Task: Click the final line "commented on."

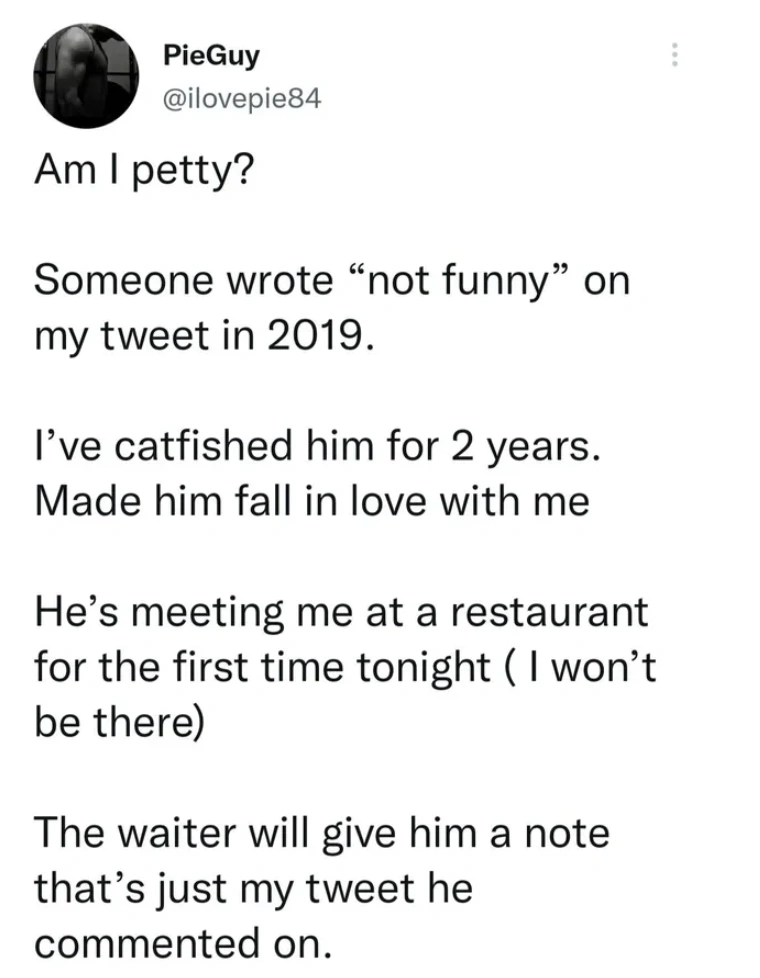Action: tap(183, 940)
